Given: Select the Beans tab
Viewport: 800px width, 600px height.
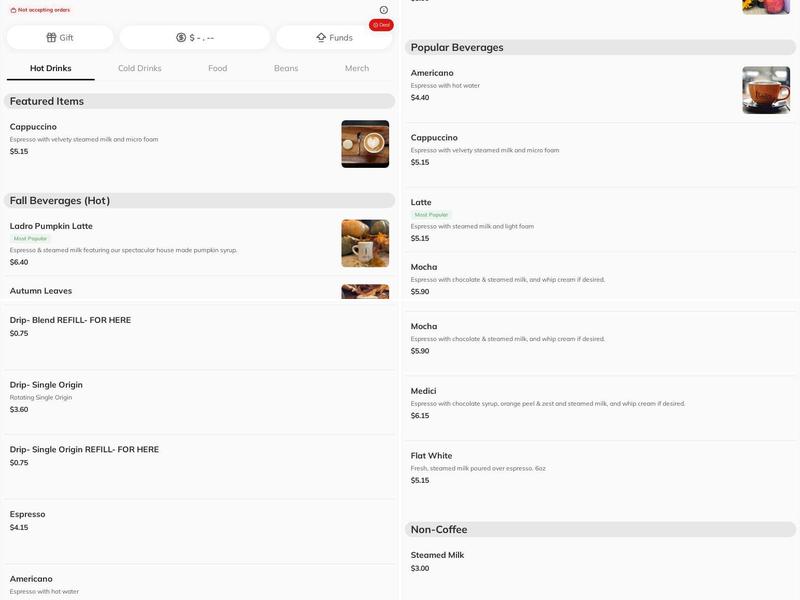Looking at the screenshot, I should click(x=286, y=68).
